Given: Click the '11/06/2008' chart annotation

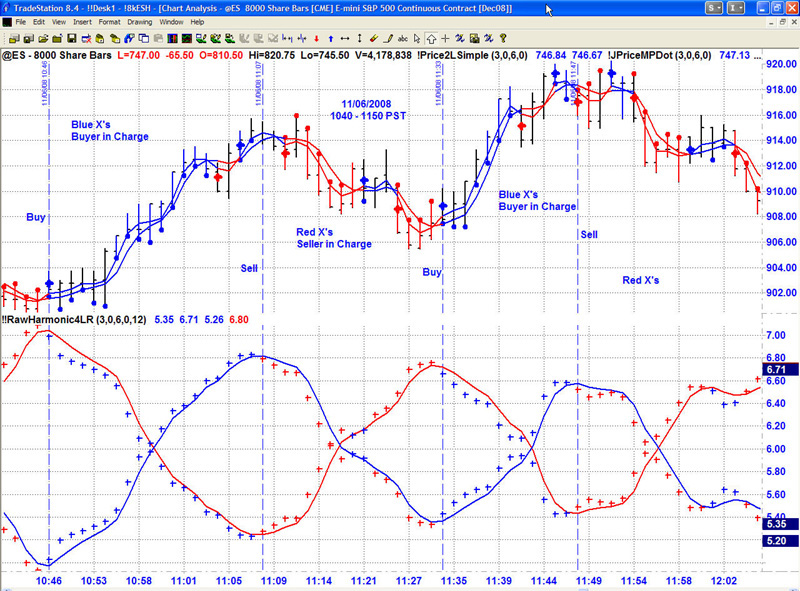Looking at the screenshot, I should click(366, 104).
